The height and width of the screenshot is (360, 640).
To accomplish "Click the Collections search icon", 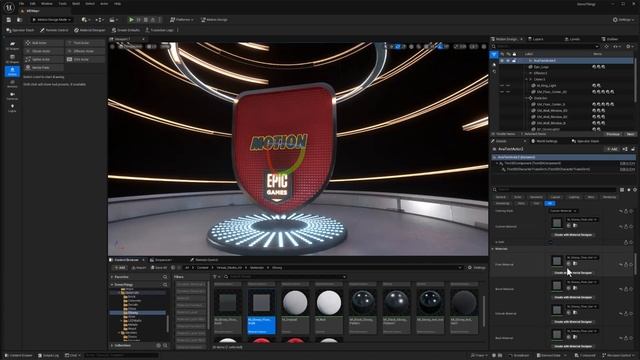I will [x=165, y=346].
